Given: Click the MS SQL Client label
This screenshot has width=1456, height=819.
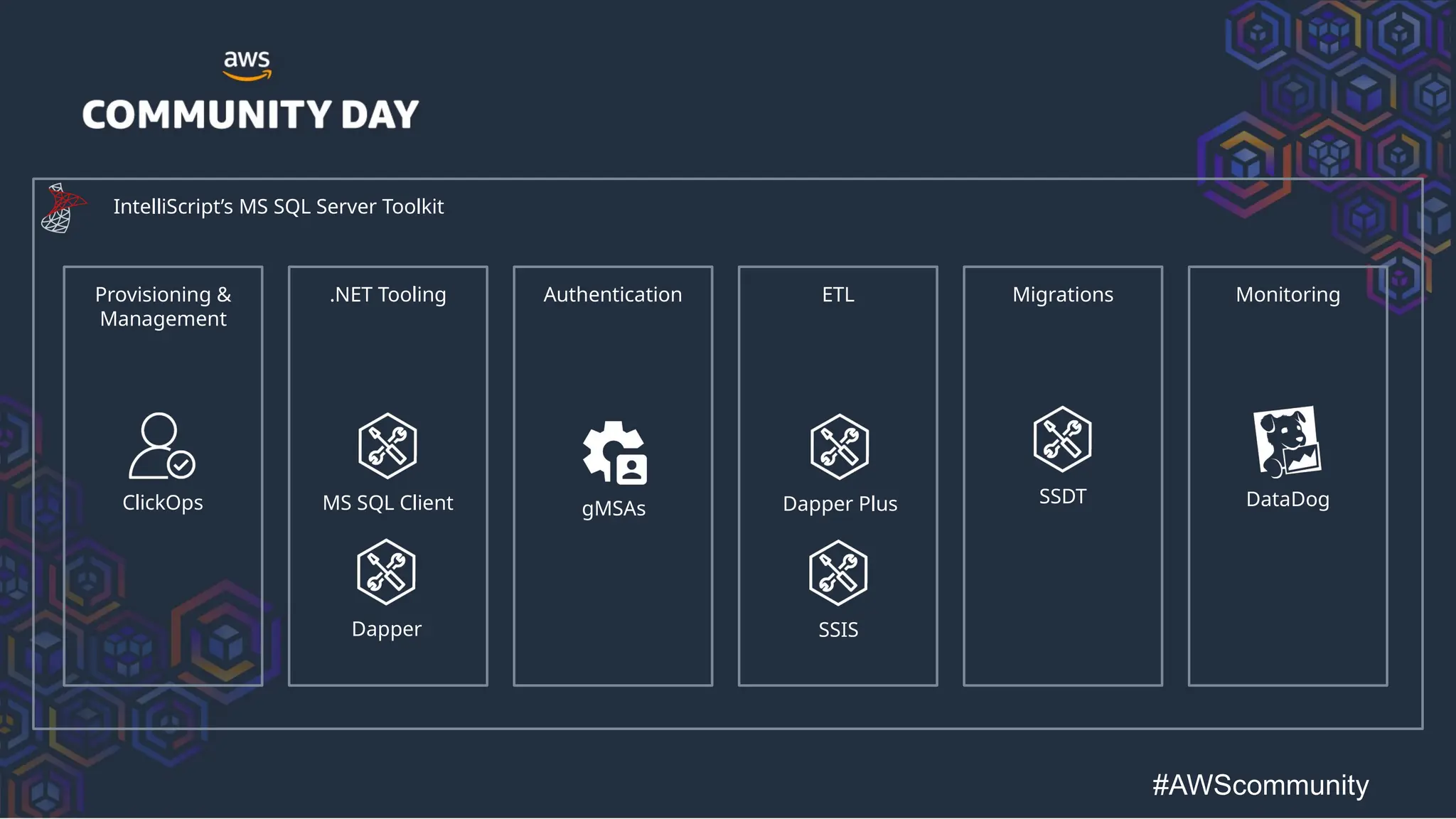Looking at the screenshot, I should tap(387, 503).
